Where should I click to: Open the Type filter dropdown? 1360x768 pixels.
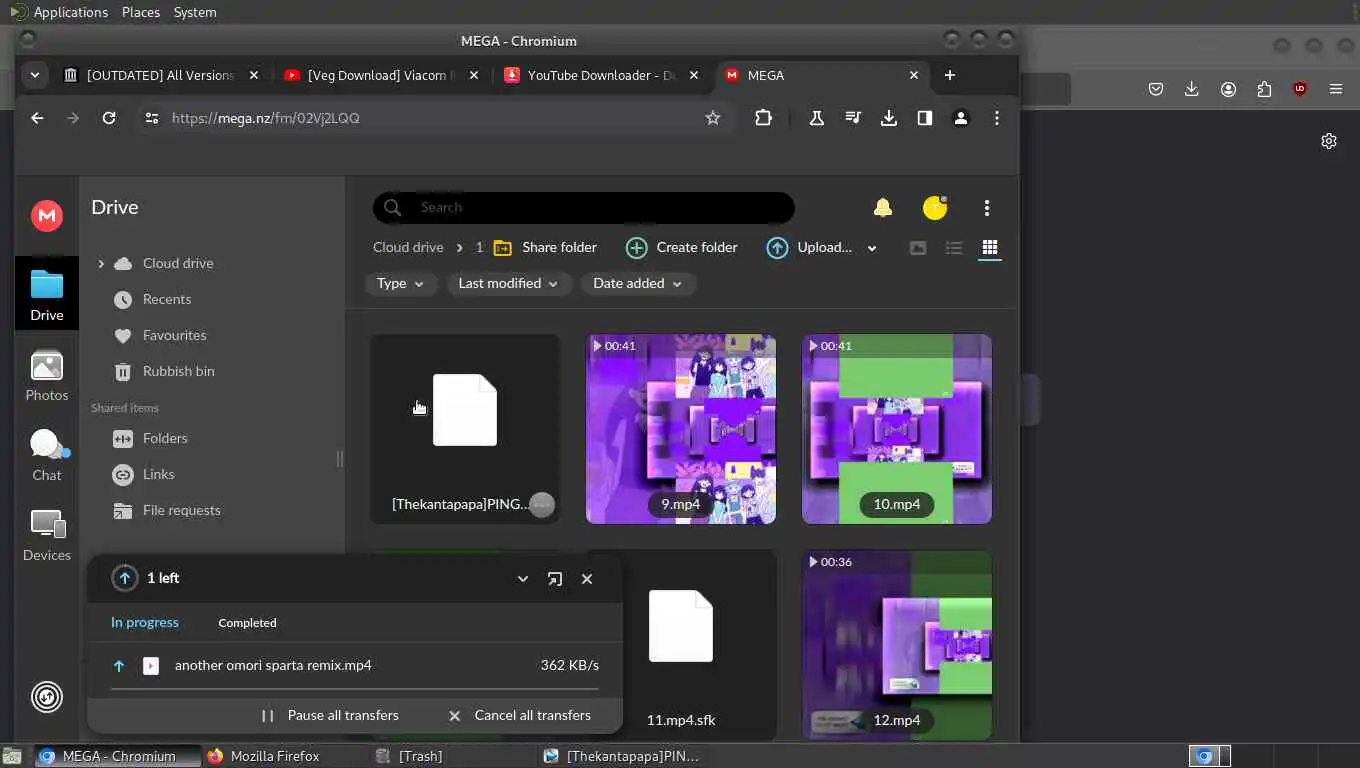(400, 284)
